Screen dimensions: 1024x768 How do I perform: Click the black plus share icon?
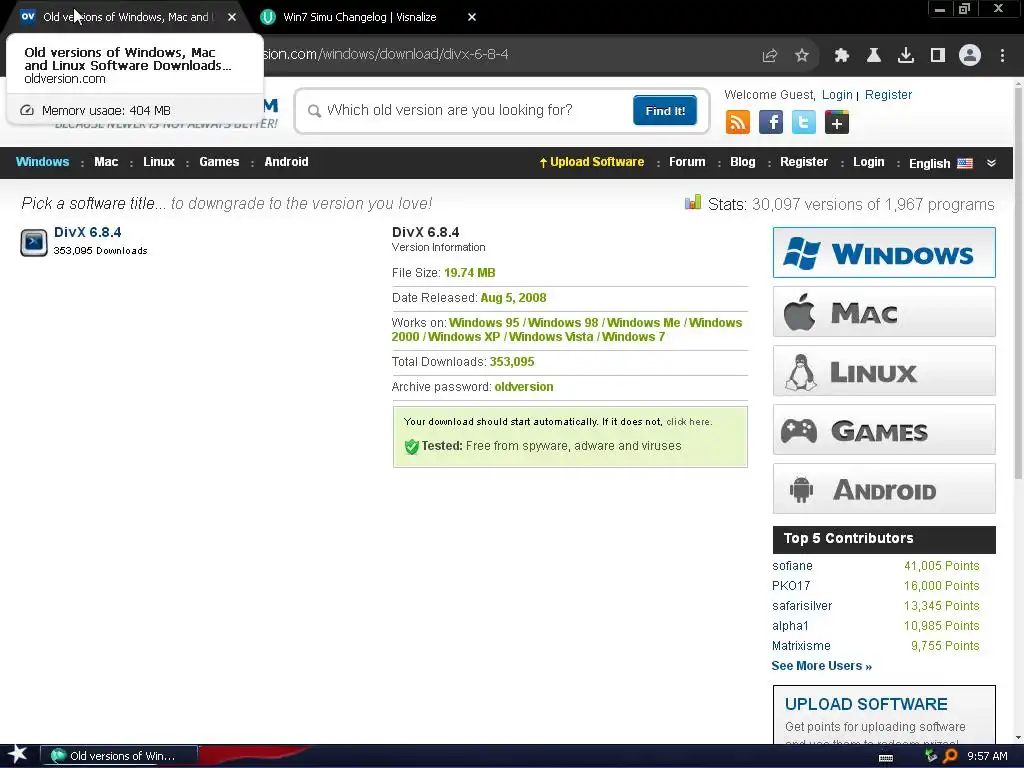pyautogui.click(x=837, y=122)
